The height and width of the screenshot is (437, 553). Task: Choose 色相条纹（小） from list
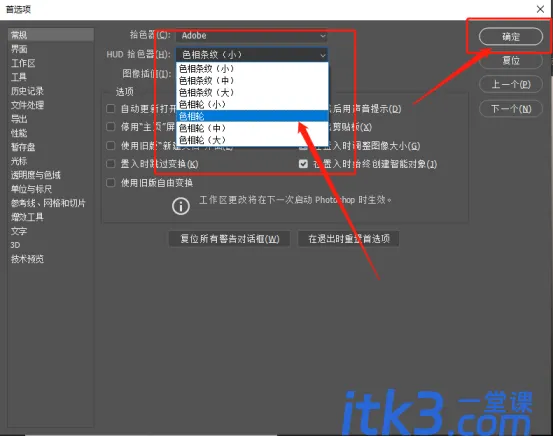pos(252,68)
